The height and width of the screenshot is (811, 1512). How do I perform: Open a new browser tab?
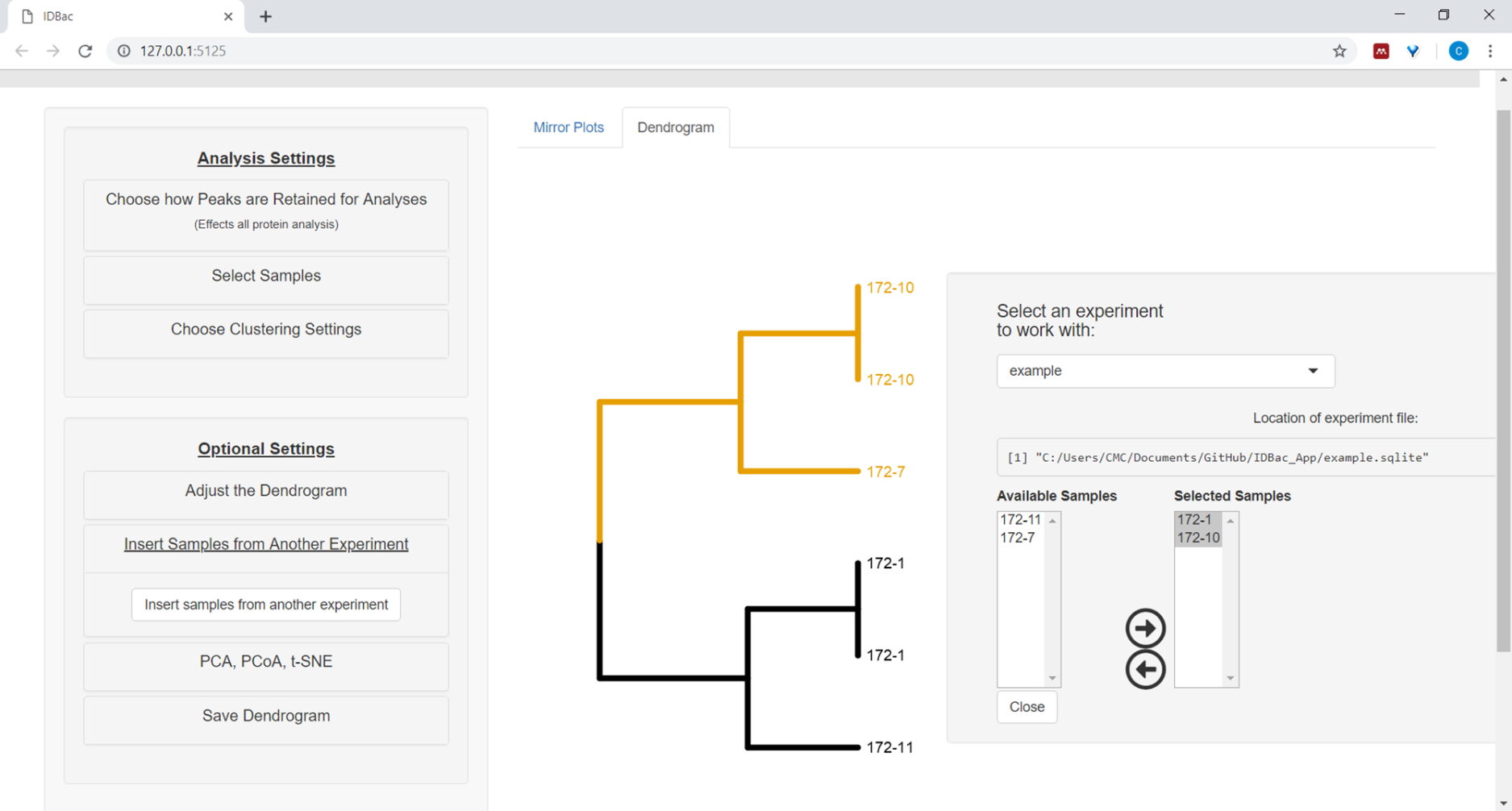click(x=265, y=16)
